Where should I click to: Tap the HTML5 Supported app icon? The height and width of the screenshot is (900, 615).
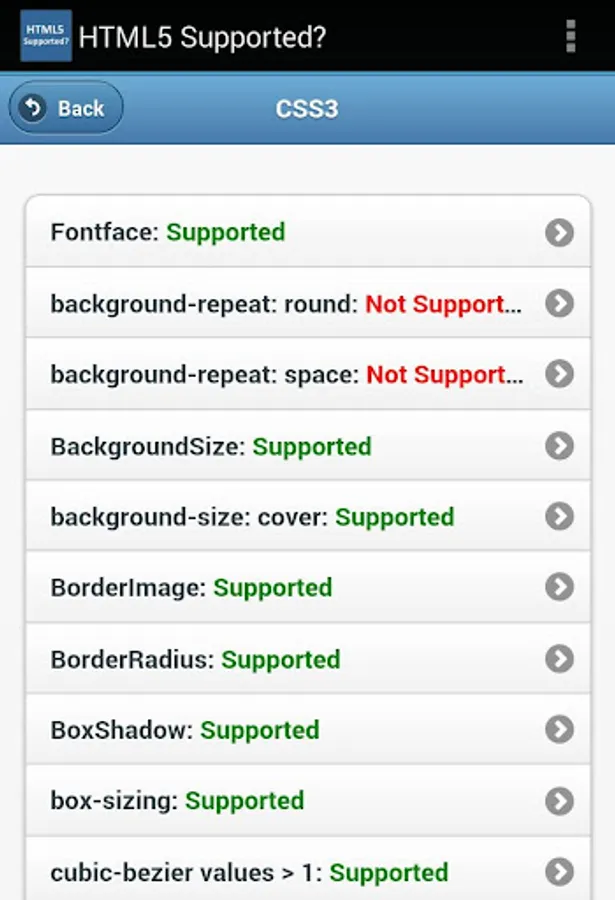coord(46,37)
